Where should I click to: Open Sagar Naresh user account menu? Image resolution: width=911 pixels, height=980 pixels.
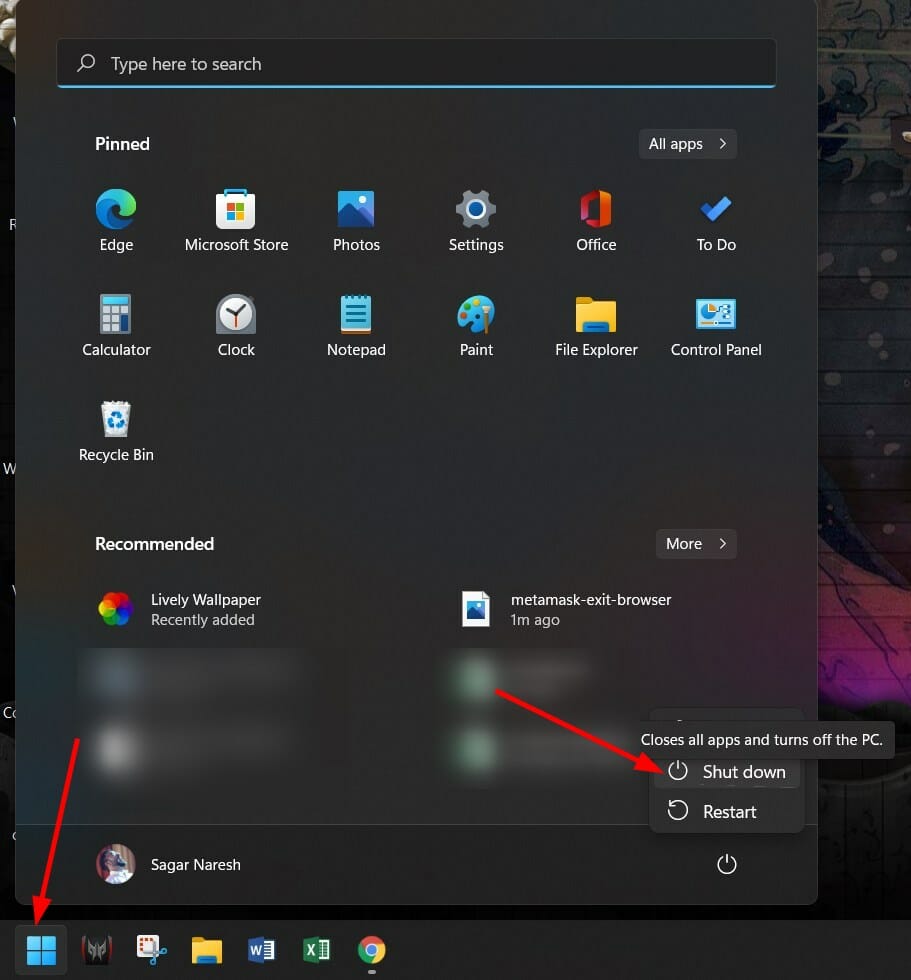pyautogui.click(x=169, y=864)
